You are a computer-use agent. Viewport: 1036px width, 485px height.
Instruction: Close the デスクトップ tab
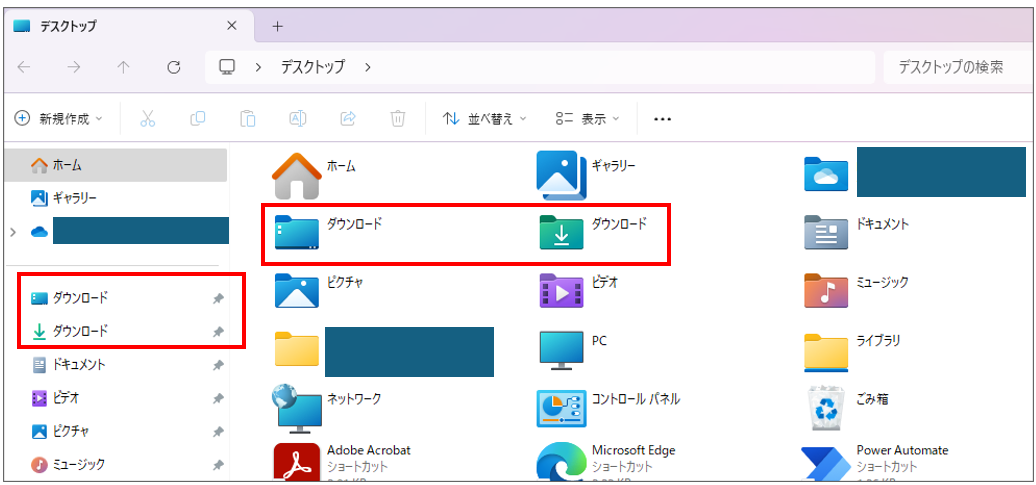(231, 26)
